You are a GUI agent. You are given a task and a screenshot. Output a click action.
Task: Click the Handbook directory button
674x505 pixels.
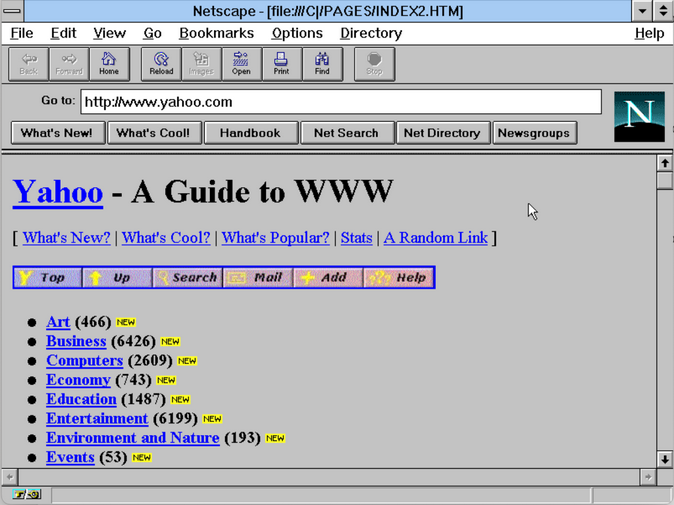[x=250, y=132]
